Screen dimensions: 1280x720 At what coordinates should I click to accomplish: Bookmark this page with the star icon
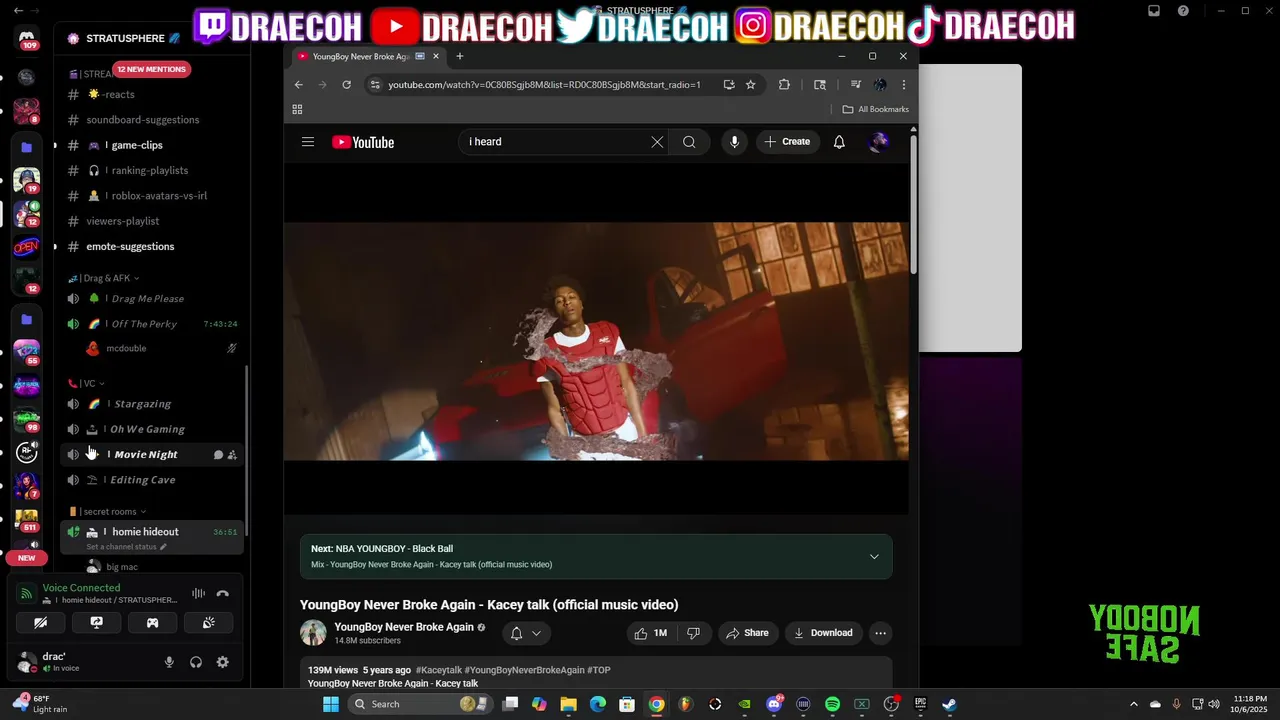pyautogui.click(x=751, y=85)
